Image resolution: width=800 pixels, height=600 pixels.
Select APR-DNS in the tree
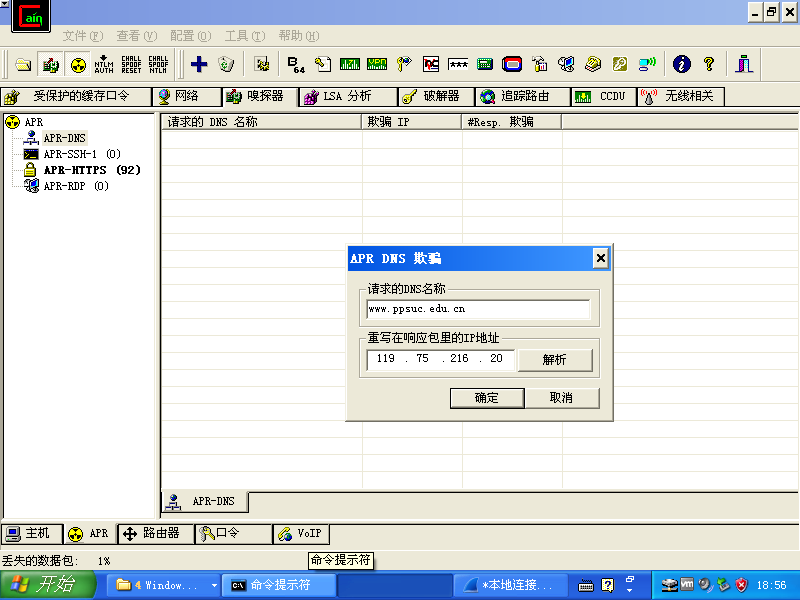click(64, 138)
